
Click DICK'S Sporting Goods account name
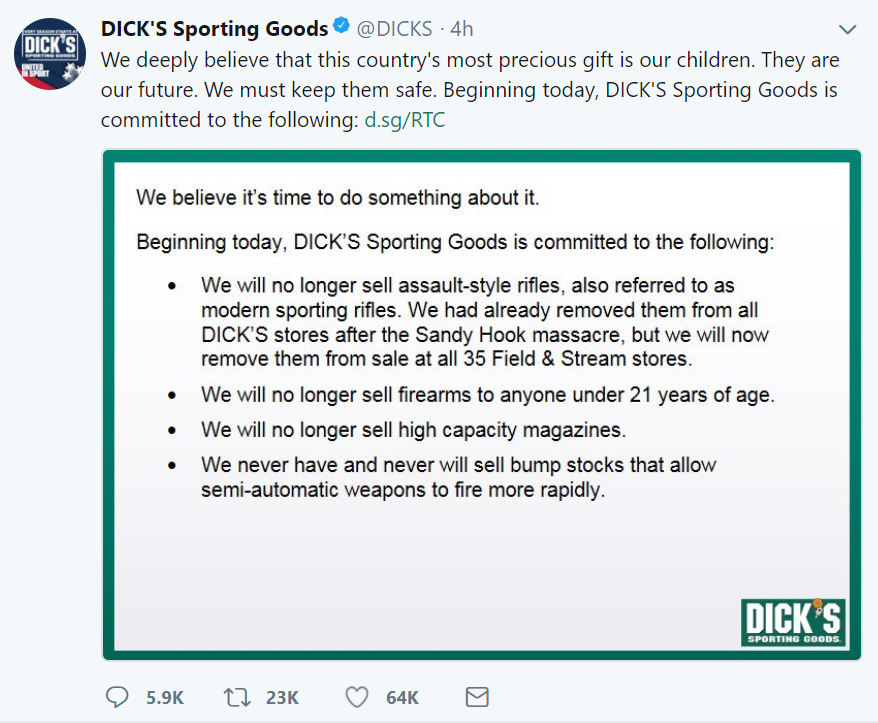[214, 29]
